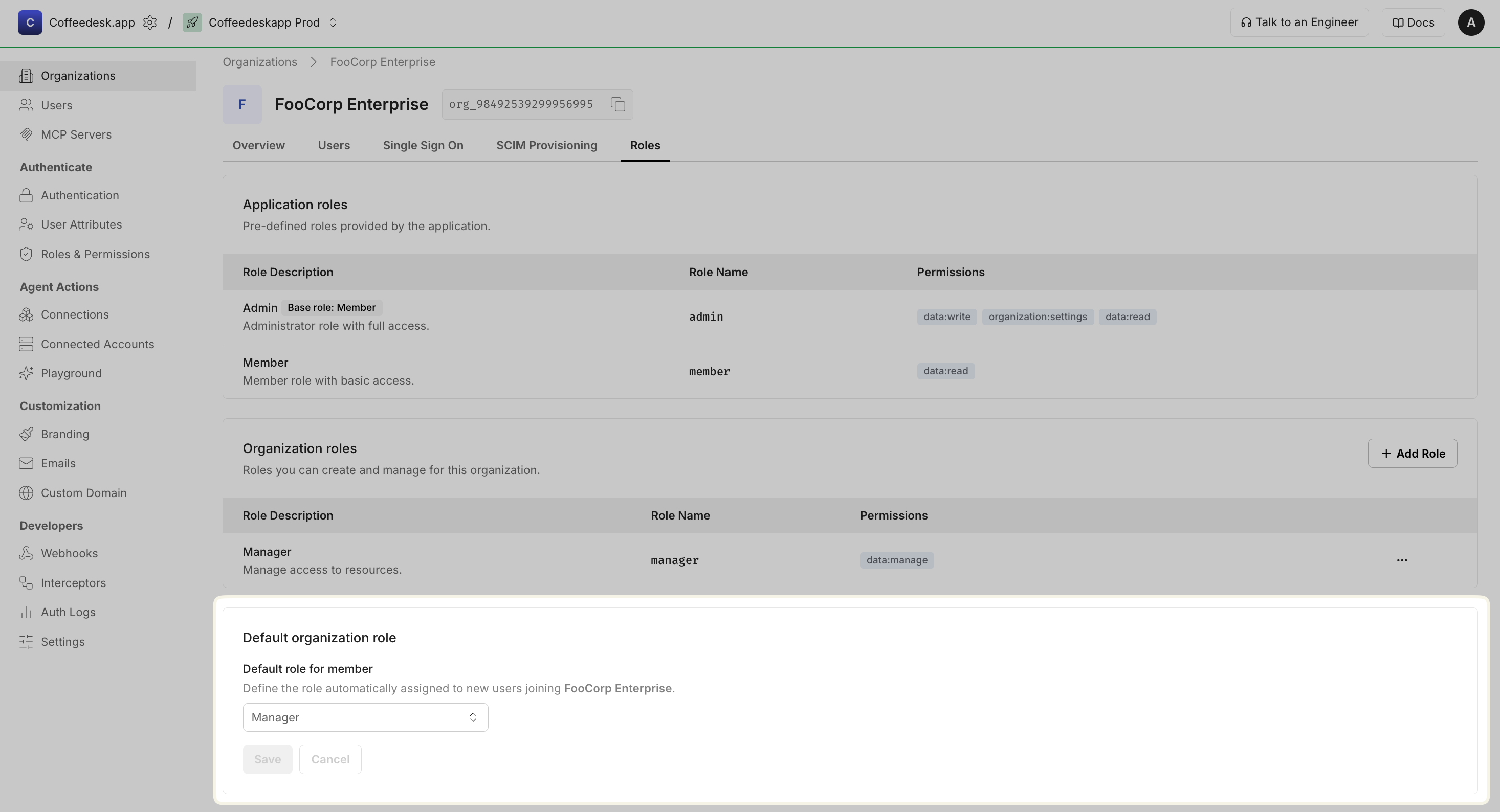Open the Coffeedeskapp Prod environment switcher
The image size is (1500, 812).
click(333, 22)
